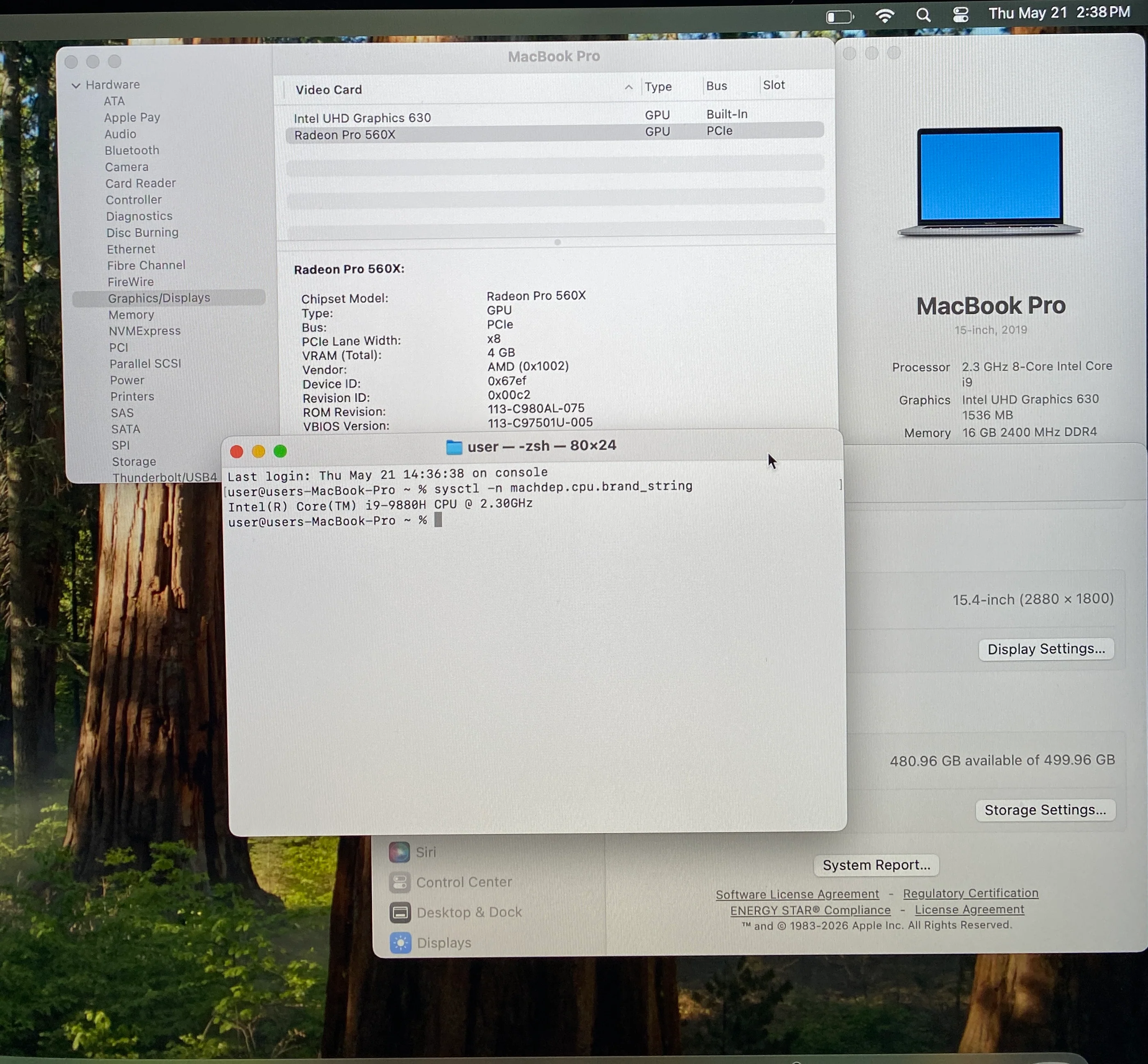Click the System Report button

pos(876,865)
